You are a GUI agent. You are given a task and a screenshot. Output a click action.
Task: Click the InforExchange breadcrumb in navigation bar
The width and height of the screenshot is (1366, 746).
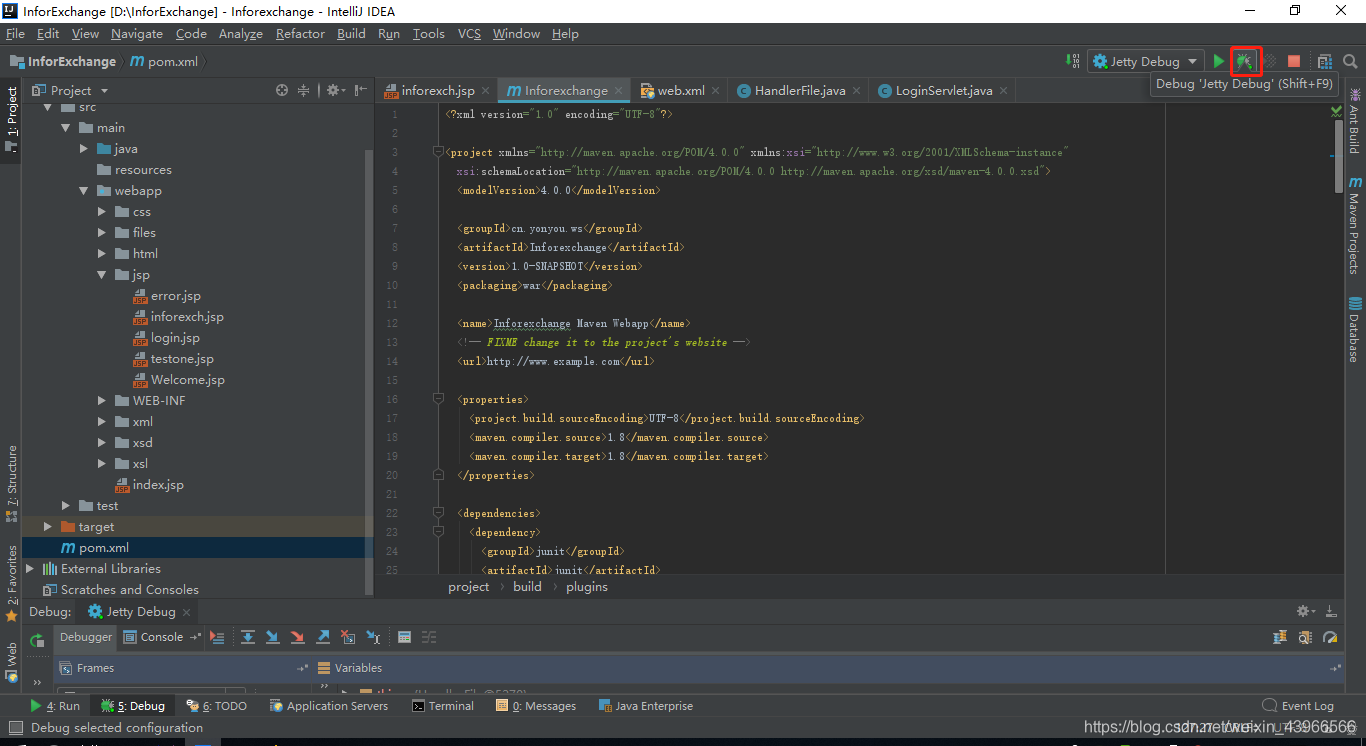(62, 61)
